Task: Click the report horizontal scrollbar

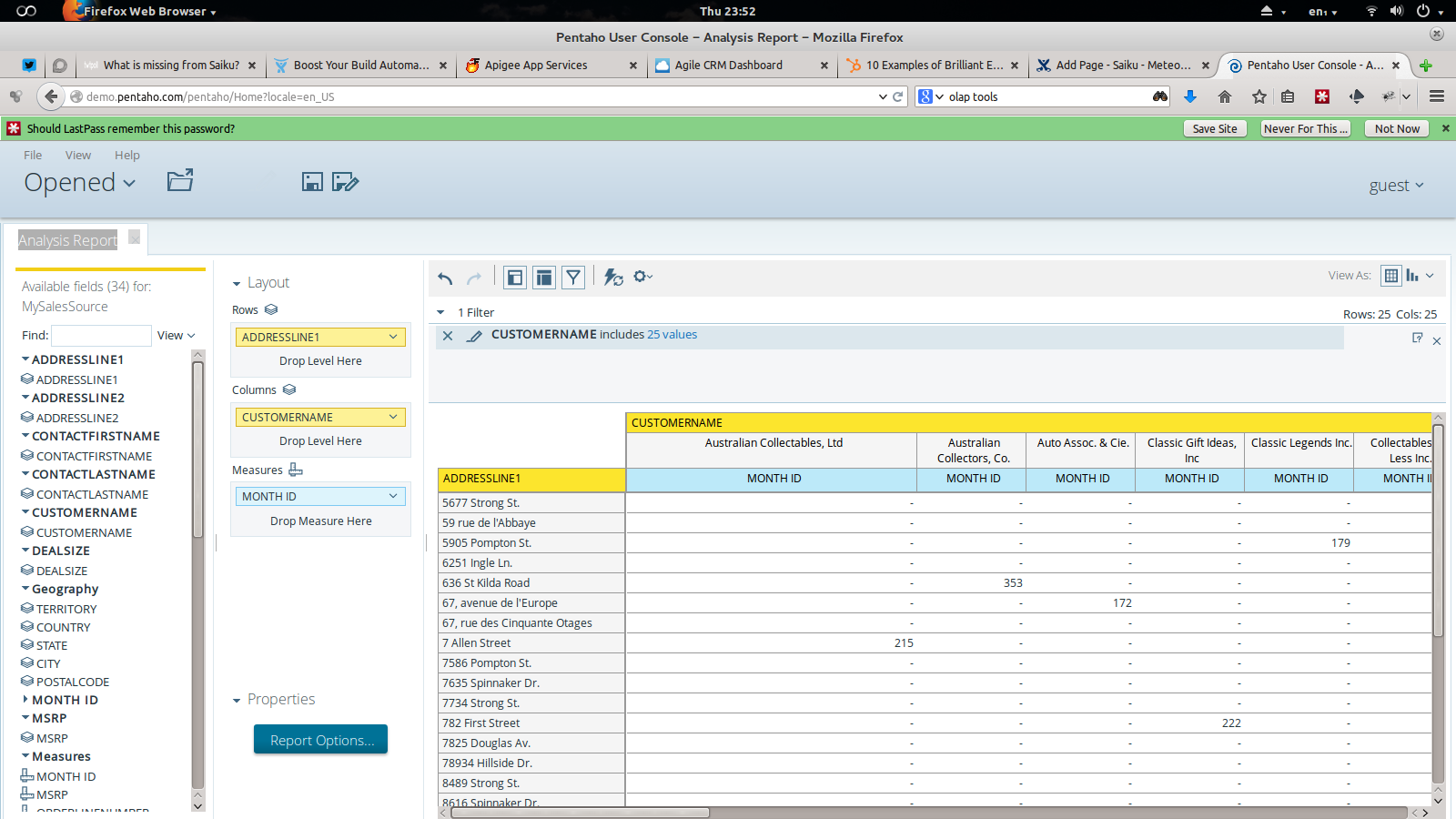Action: pyautogui.click(x=581, y=813)
